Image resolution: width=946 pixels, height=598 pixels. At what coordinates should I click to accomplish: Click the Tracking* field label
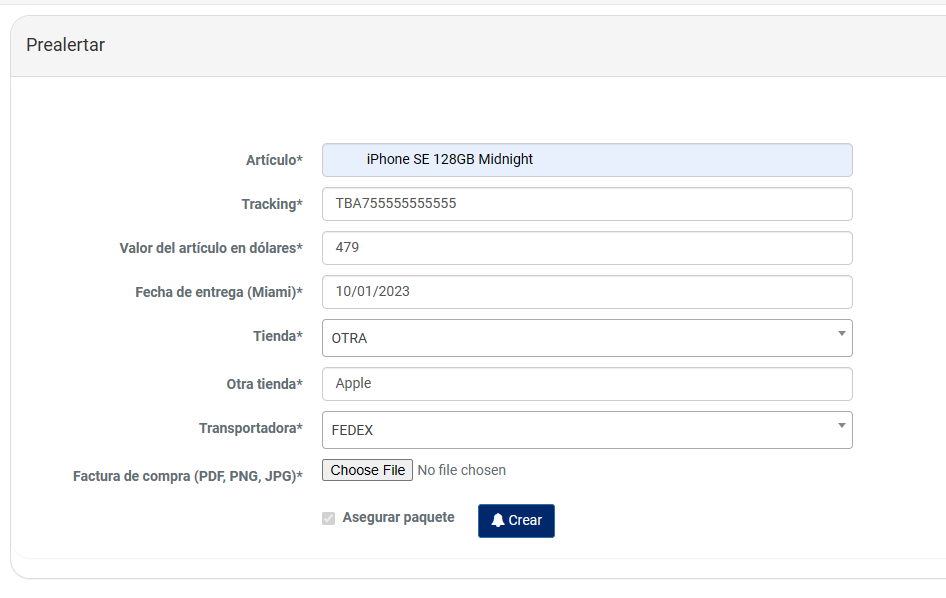(271, 204)
